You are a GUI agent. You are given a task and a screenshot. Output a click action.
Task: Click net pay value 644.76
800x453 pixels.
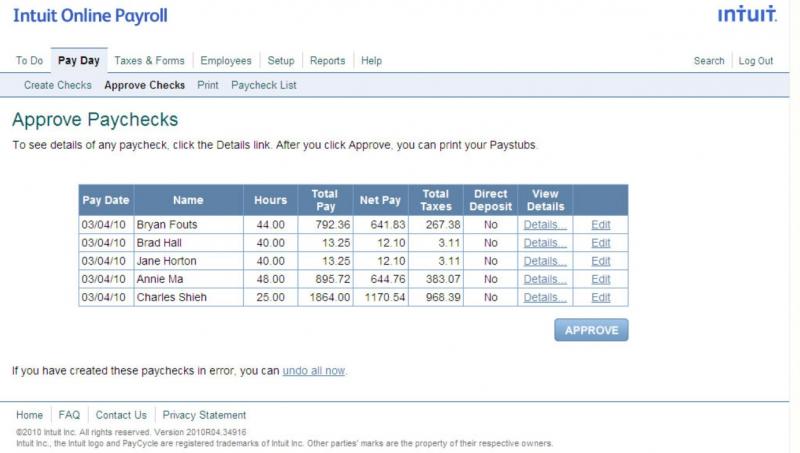pyautogui.click(x=388, y=280)
